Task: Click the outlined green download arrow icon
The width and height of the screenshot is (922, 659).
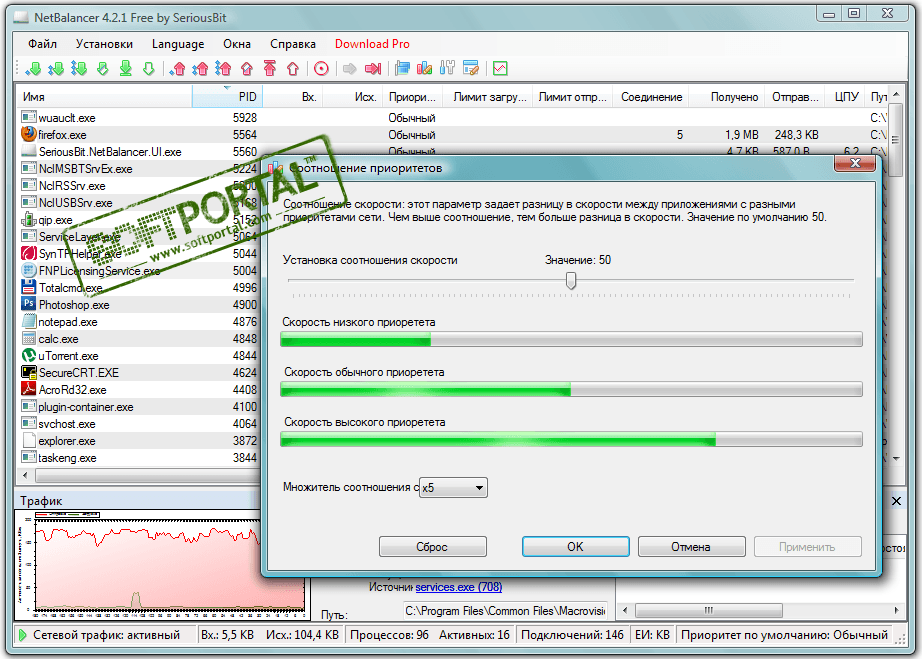Action: pos(149,68)
